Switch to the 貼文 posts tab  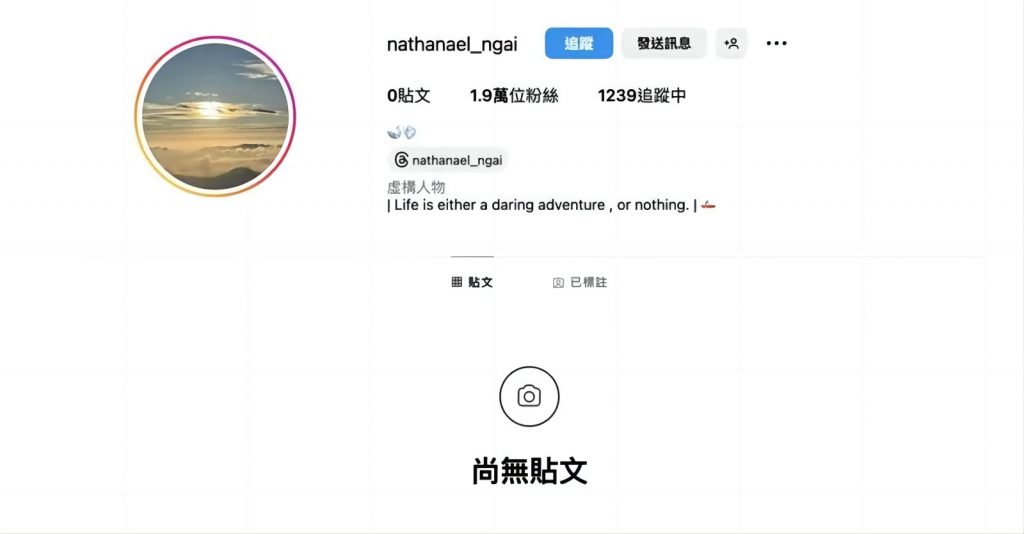point(472,282)
